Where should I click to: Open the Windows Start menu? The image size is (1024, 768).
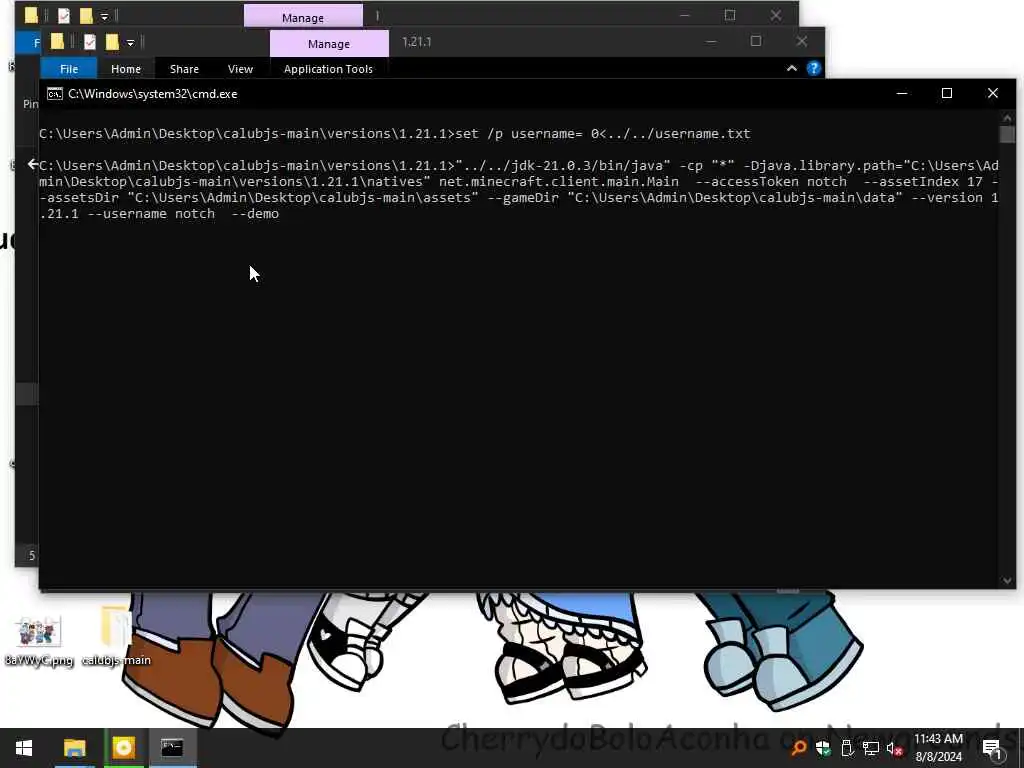tap(24, 748)
